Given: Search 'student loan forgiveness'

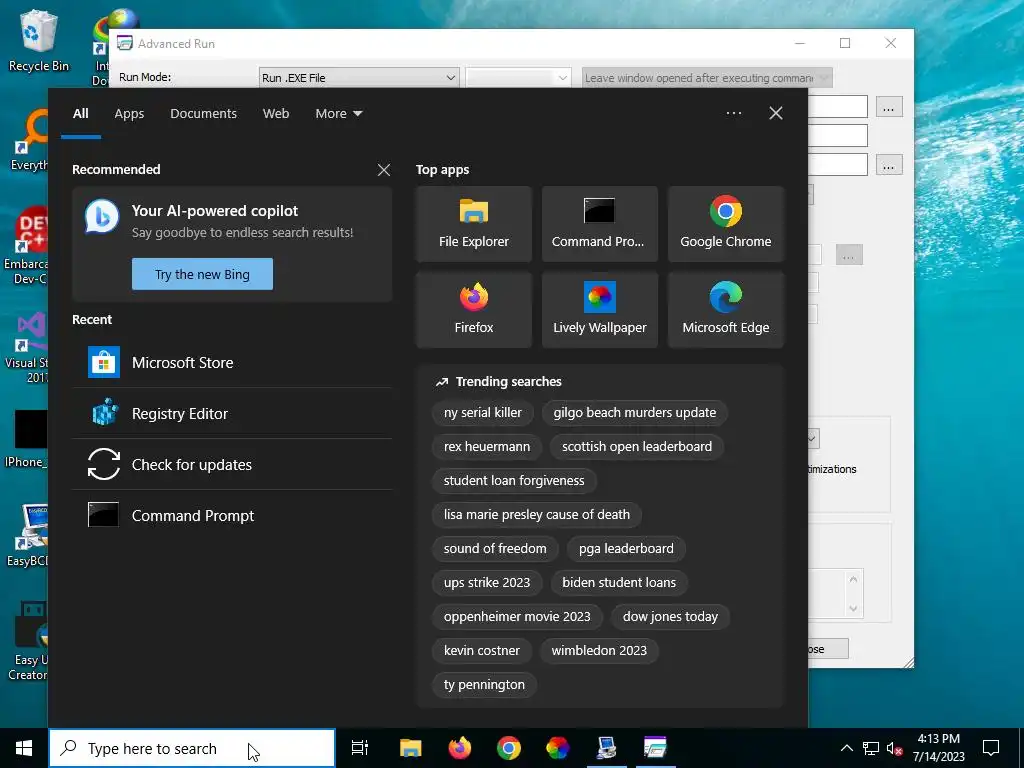Looking at the screenshot, I should (x=514, y=481).
